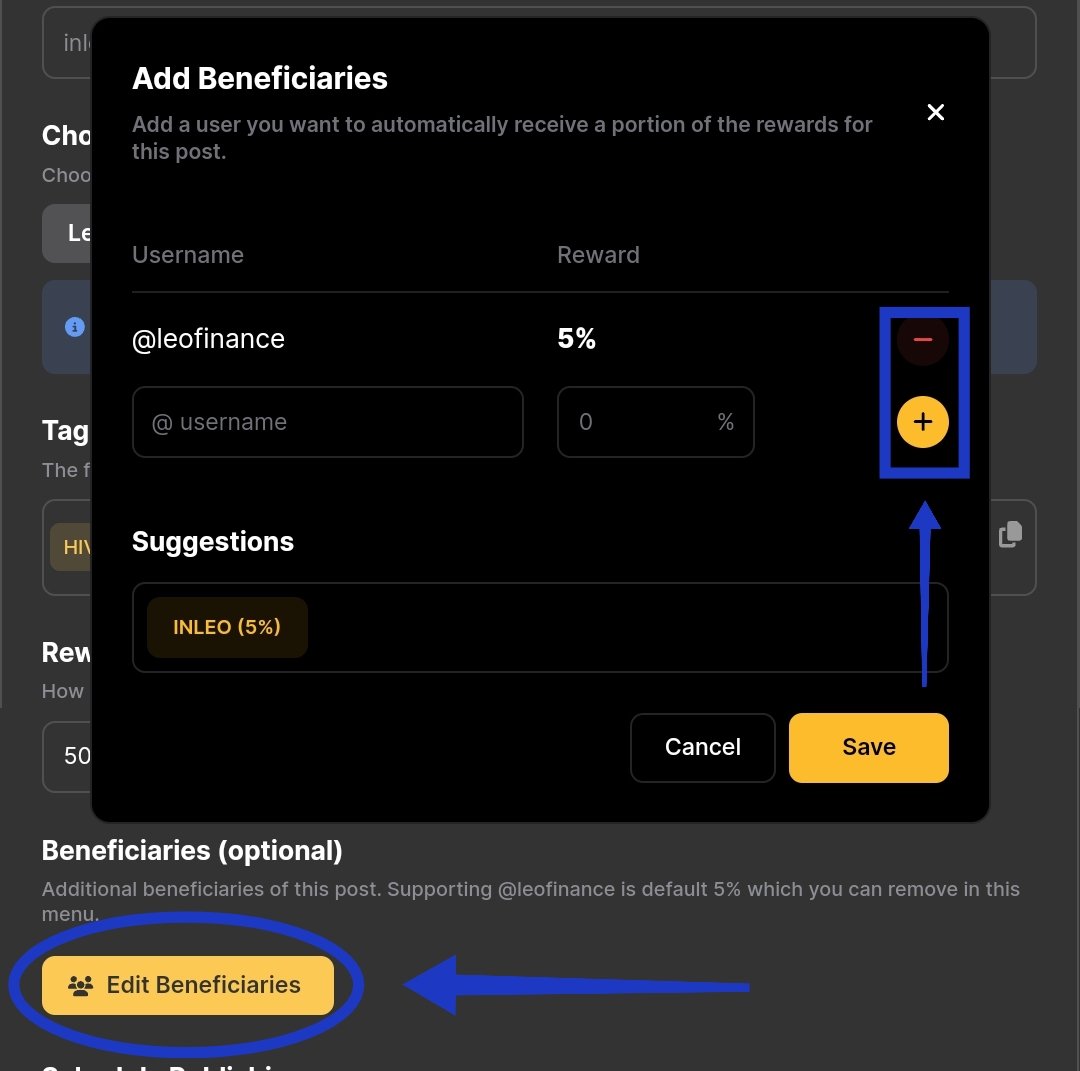Screen dimensions: 1080x1071
Task: Close the Add Beneficiaries dialog
Action: tap(935, 112)
